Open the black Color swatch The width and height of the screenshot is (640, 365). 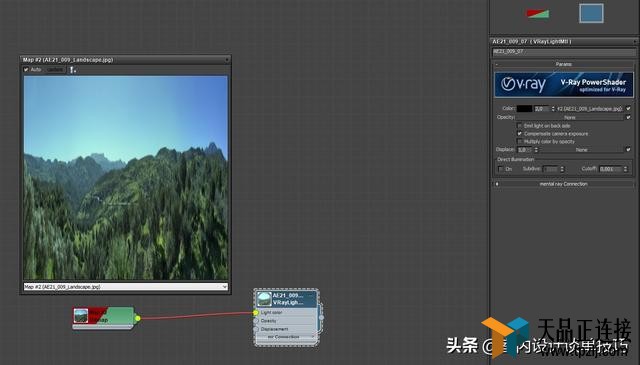pyautogui.click(x=524, y=109)
